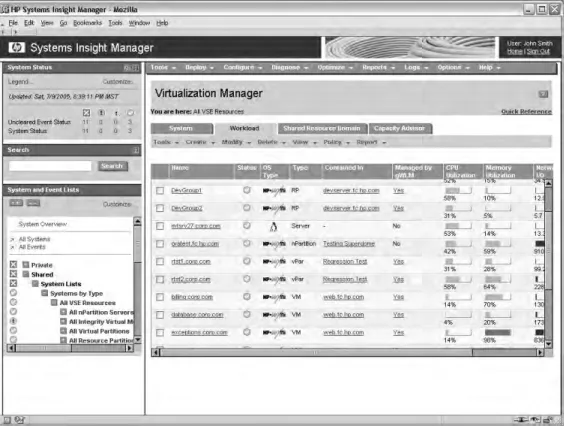Check the billing.corp.com row checkbox

pyautogui.click(x=160, y=297)
